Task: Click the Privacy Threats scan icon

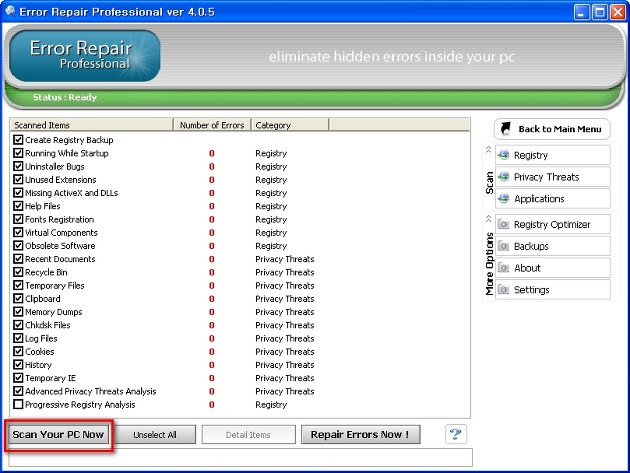Action: pos(503,177)
